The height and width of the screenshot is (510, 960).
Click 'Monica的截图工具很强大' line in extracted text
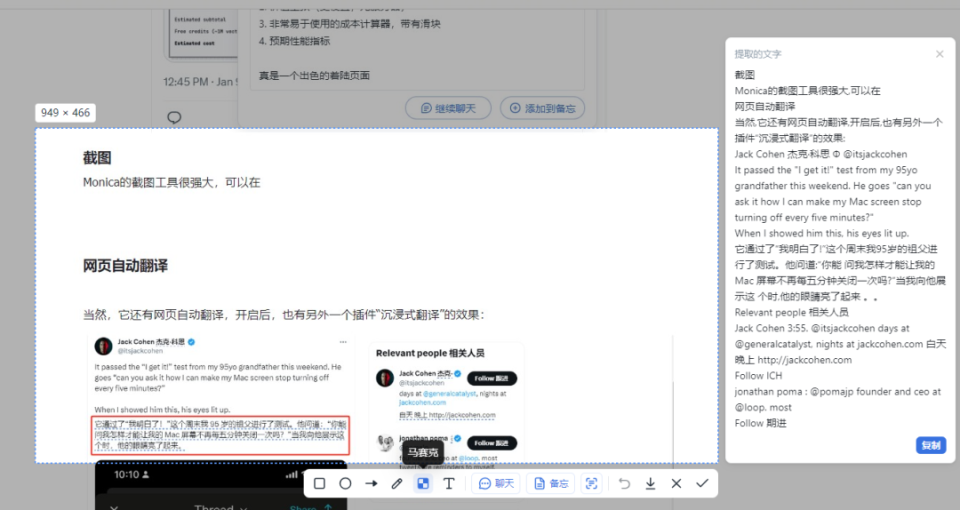click(x=808, y=91)
